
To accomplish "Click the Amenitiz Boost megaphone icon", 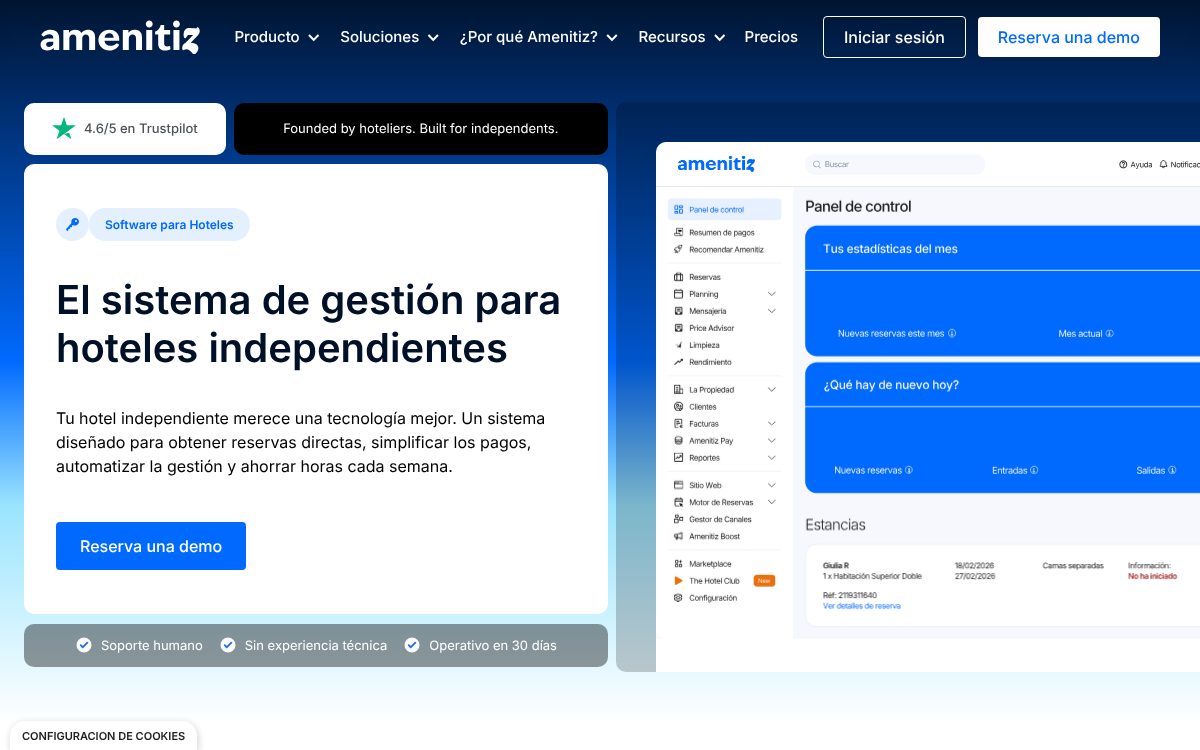I will point(679,537).
